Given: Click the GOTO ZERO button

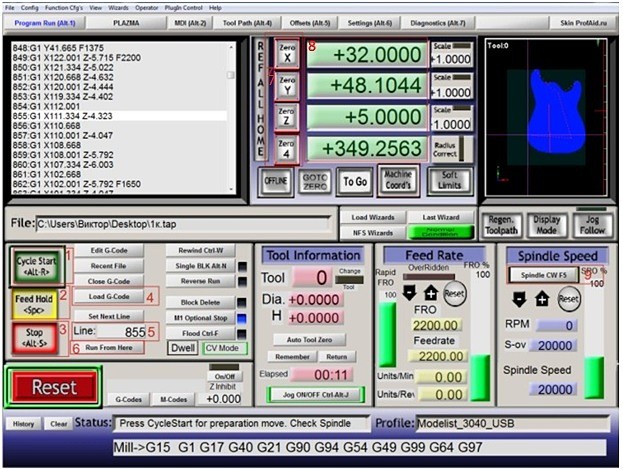Looking at the screenshot, I should pos(315,182).
